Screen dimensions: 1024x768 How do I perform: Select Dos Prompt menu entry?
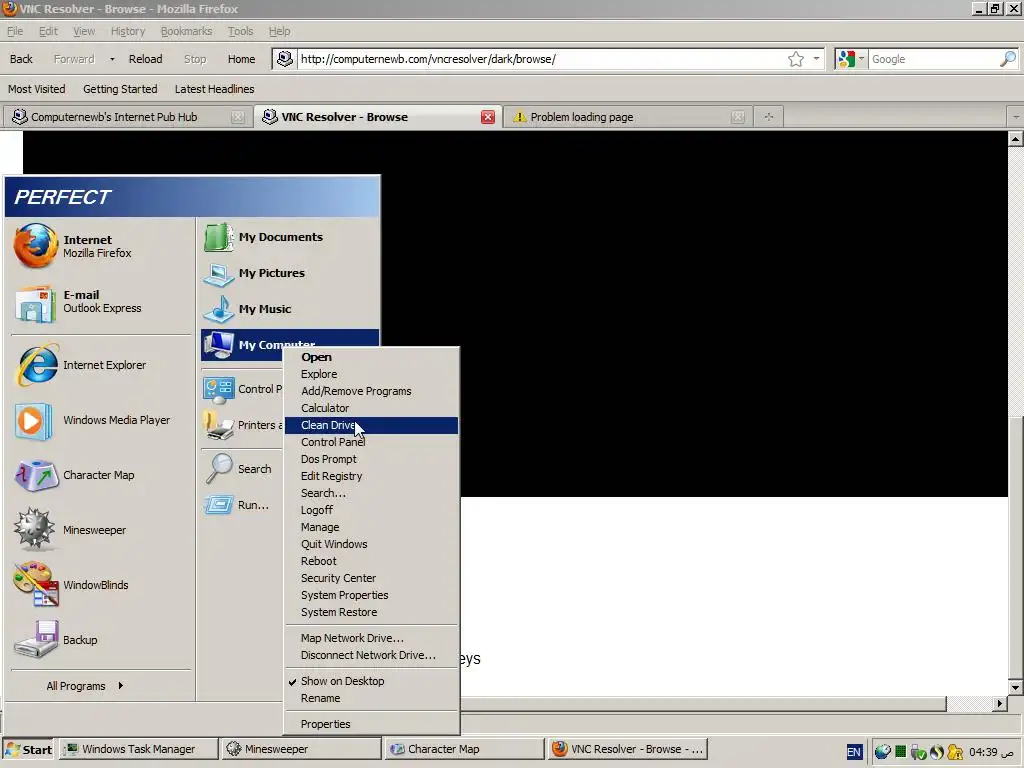coord(372,459)
